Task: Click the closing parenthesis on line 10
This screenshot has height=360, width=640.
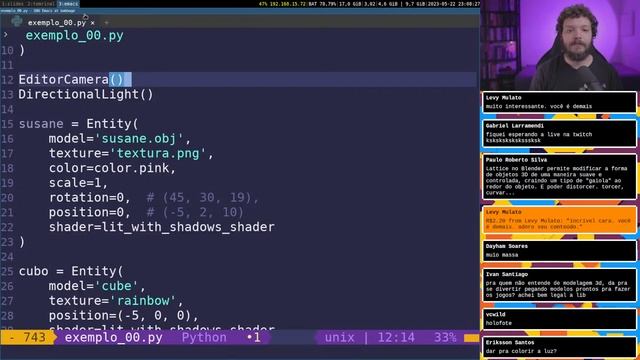Action: coord(22,50)
